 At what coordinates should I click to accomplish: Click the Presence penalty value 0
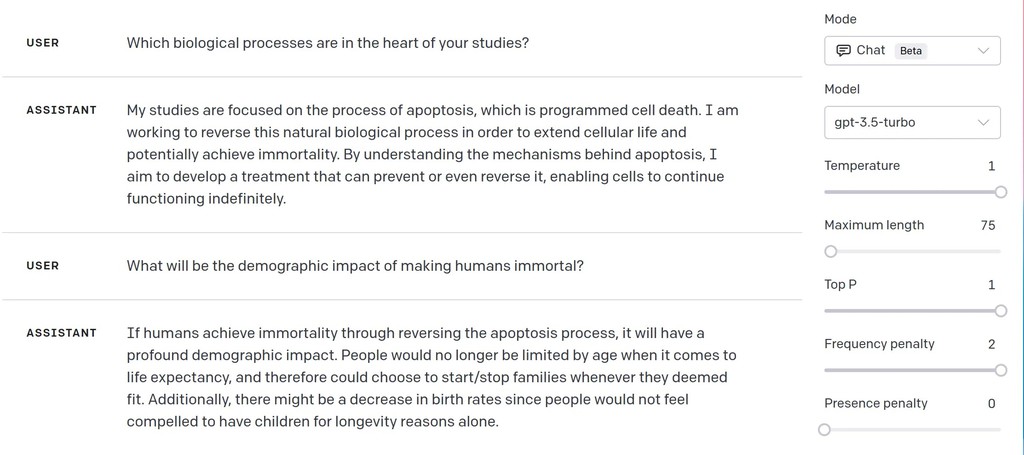pos(991,404)
